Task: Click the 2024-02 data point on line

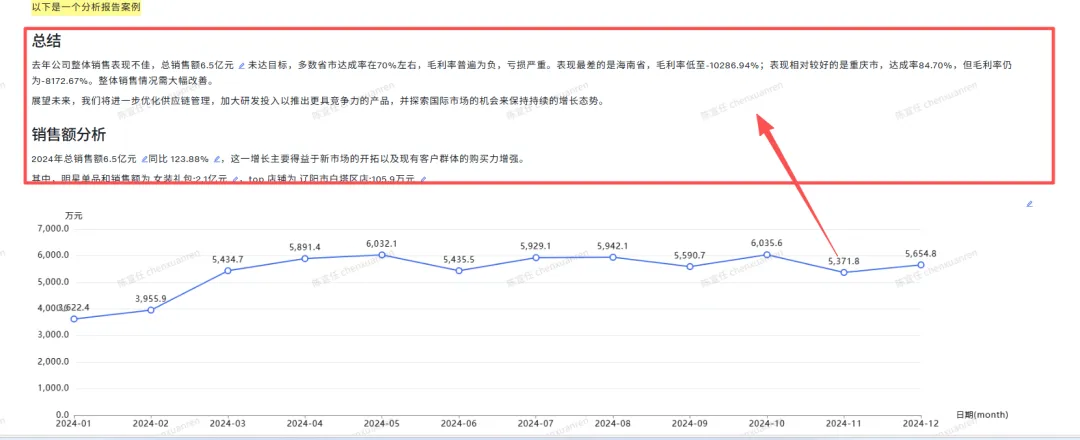Action: [151, 310]
